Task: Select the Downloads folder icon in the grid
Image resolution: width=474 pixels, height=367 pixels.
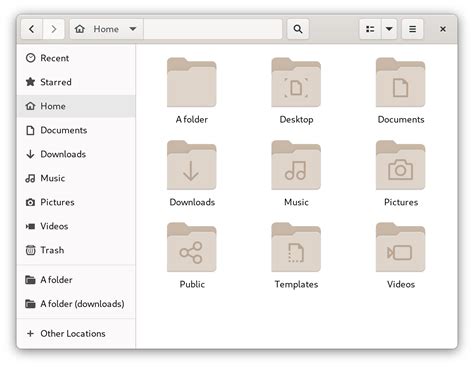Action: click(x=192, y=165)
